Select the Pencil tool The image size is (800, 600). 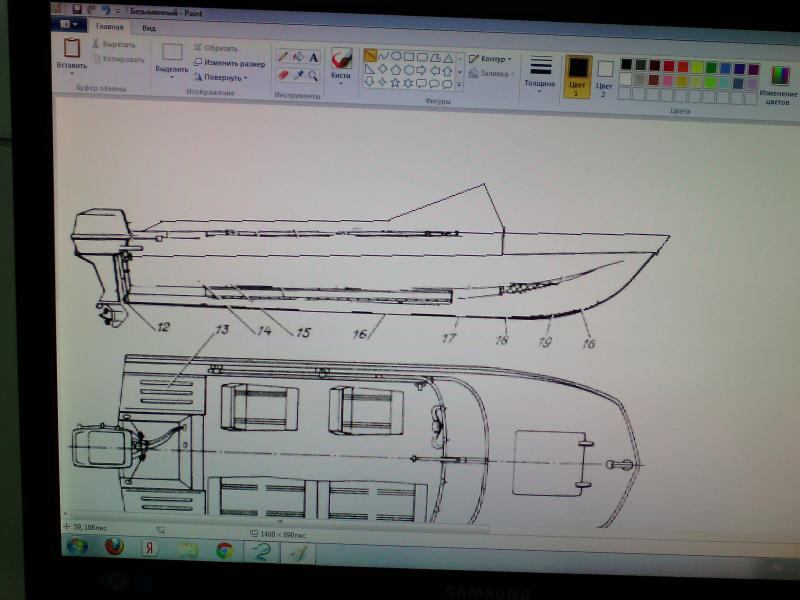click(283, 57)
